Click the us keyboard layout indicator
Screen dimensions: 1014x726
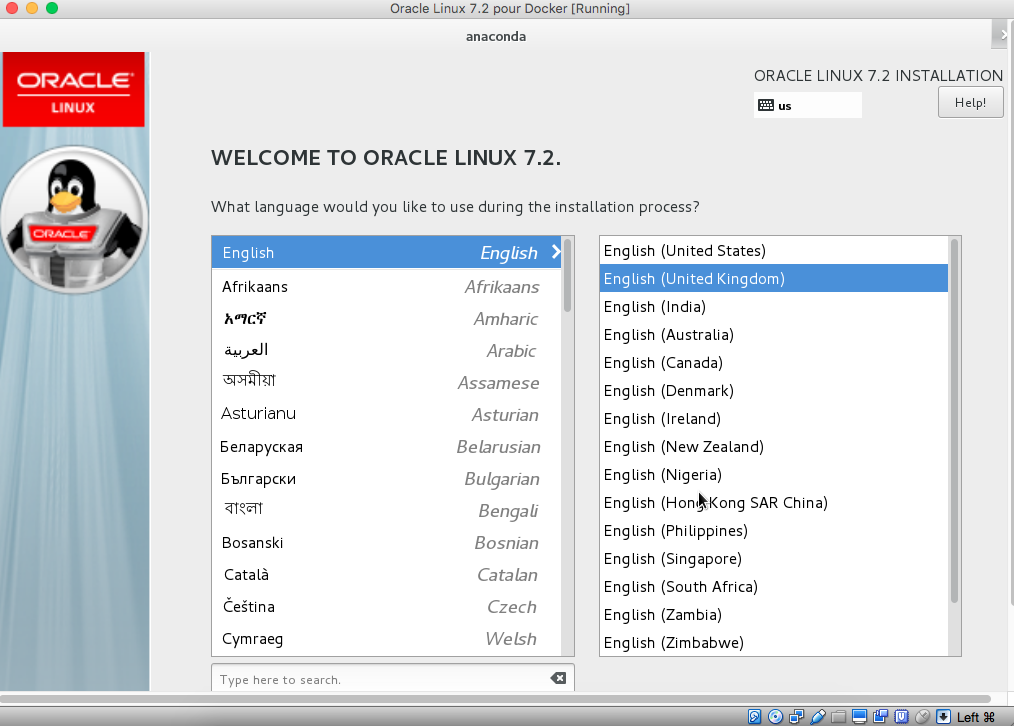pyautogui.click(x=807, y=105)
